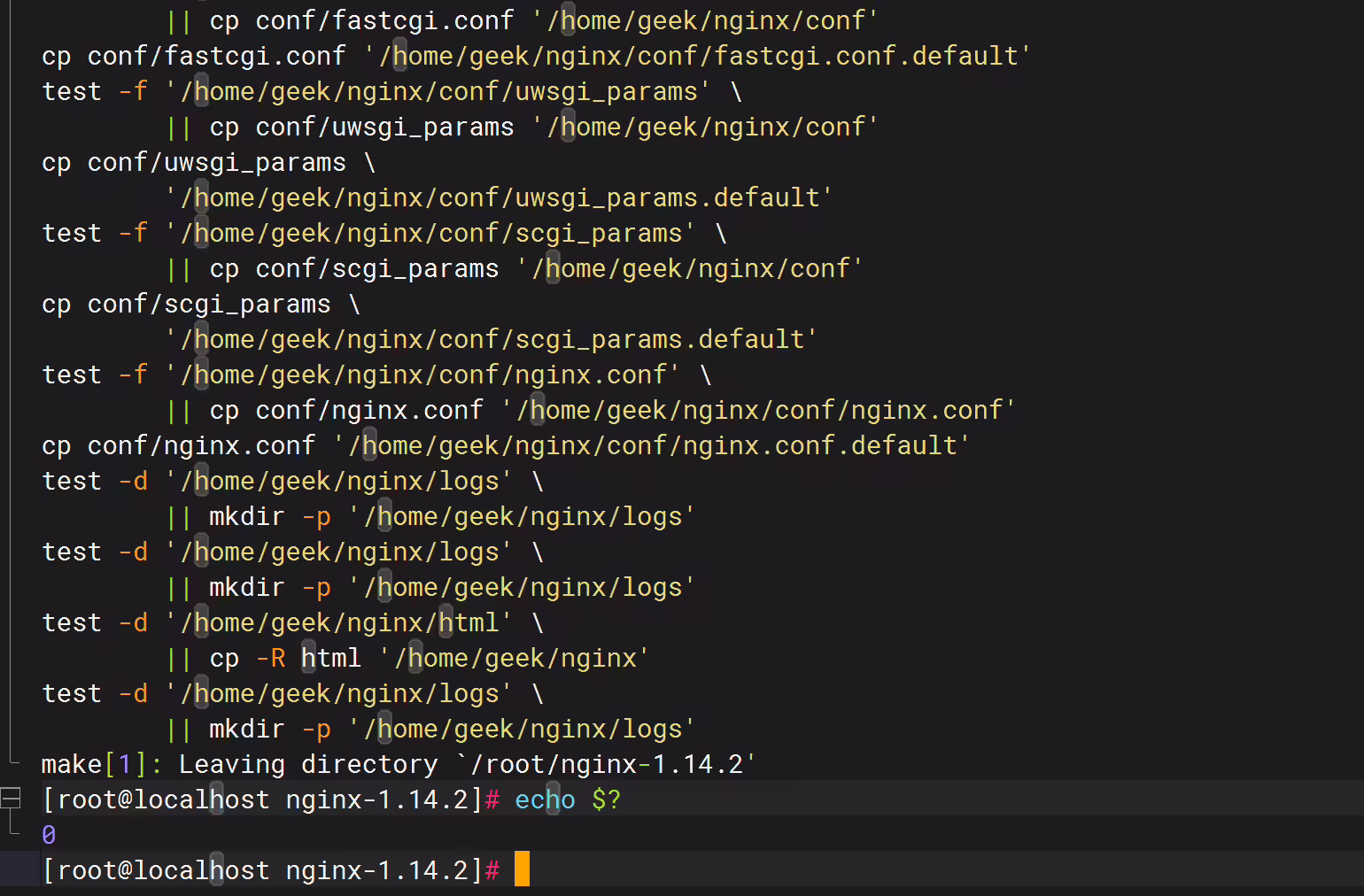Open the /root/nginx-1.14.2 path in the Leaving directory line
This screenshot has height=896, width=1364.
(607, 764)
